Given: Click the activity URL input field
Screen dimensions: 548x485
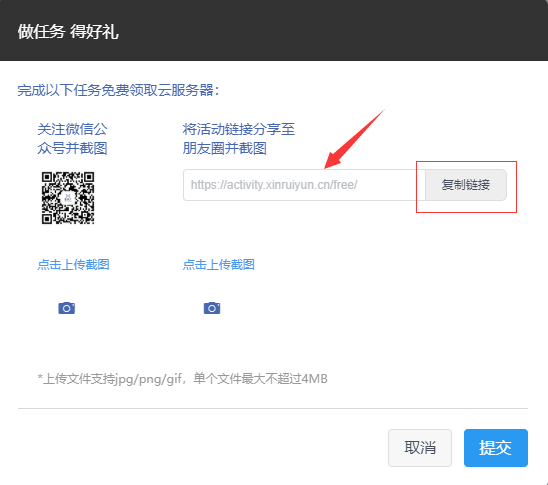Looking at the screenshot, I should coord(304,185).
